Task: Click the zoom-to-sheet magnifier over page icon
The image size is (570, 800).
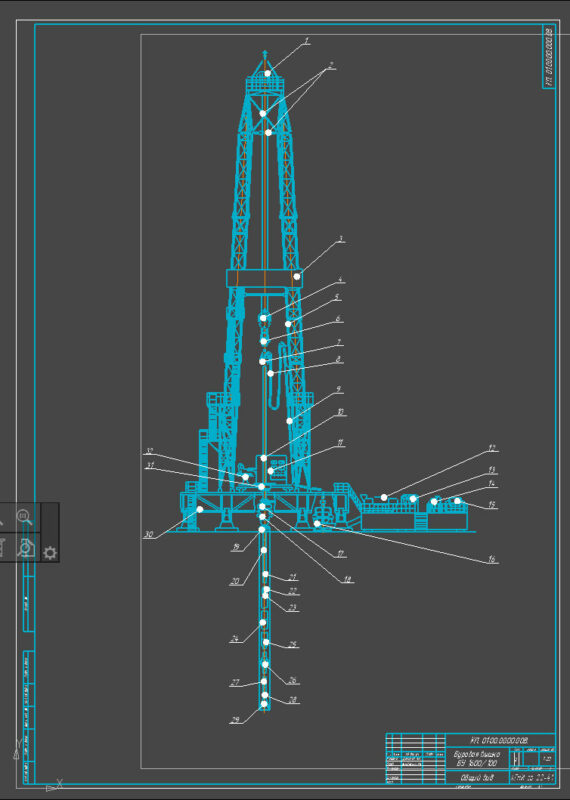Action: point(26,547)
